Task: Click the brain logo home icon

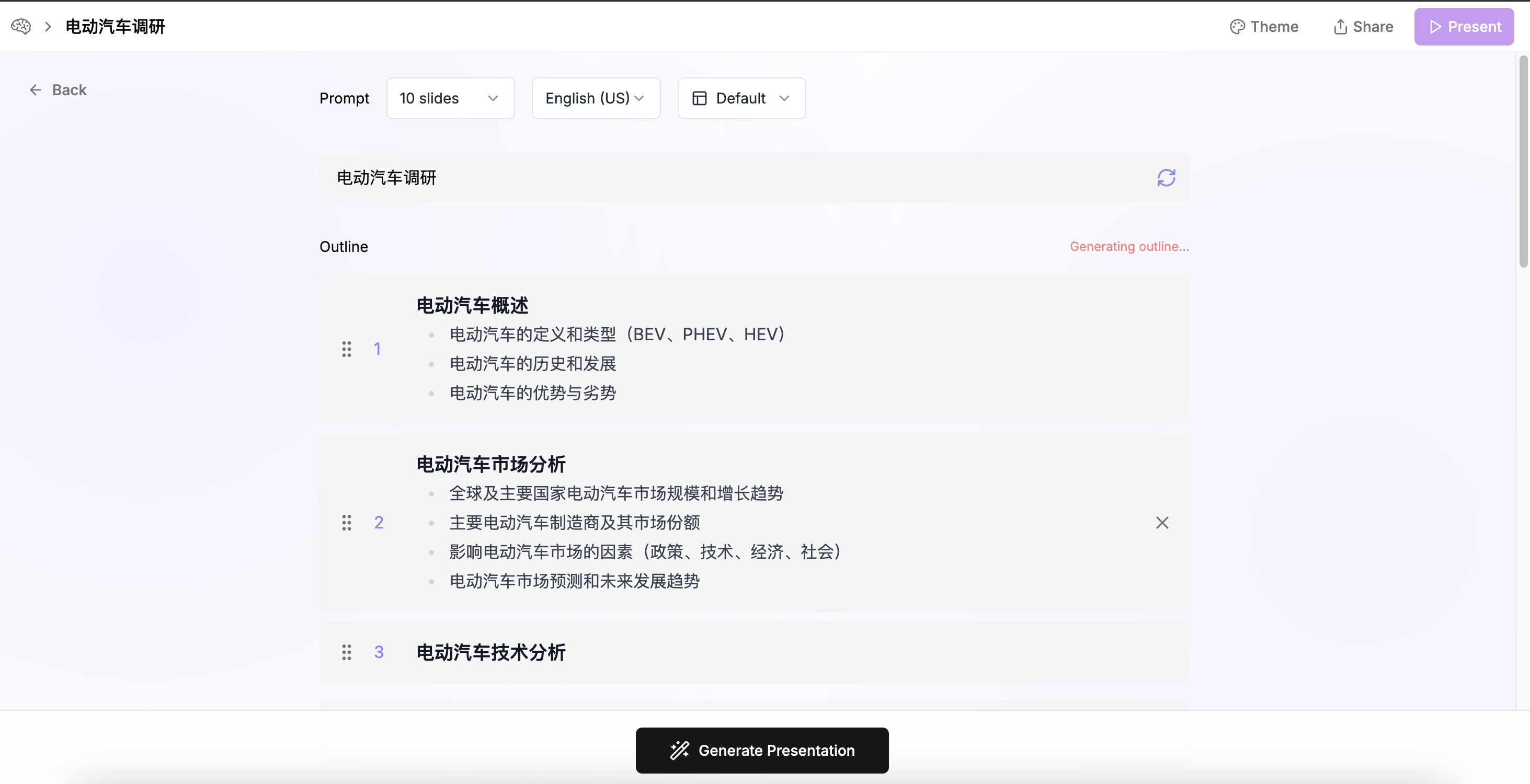Action: (x=21, y=26)
